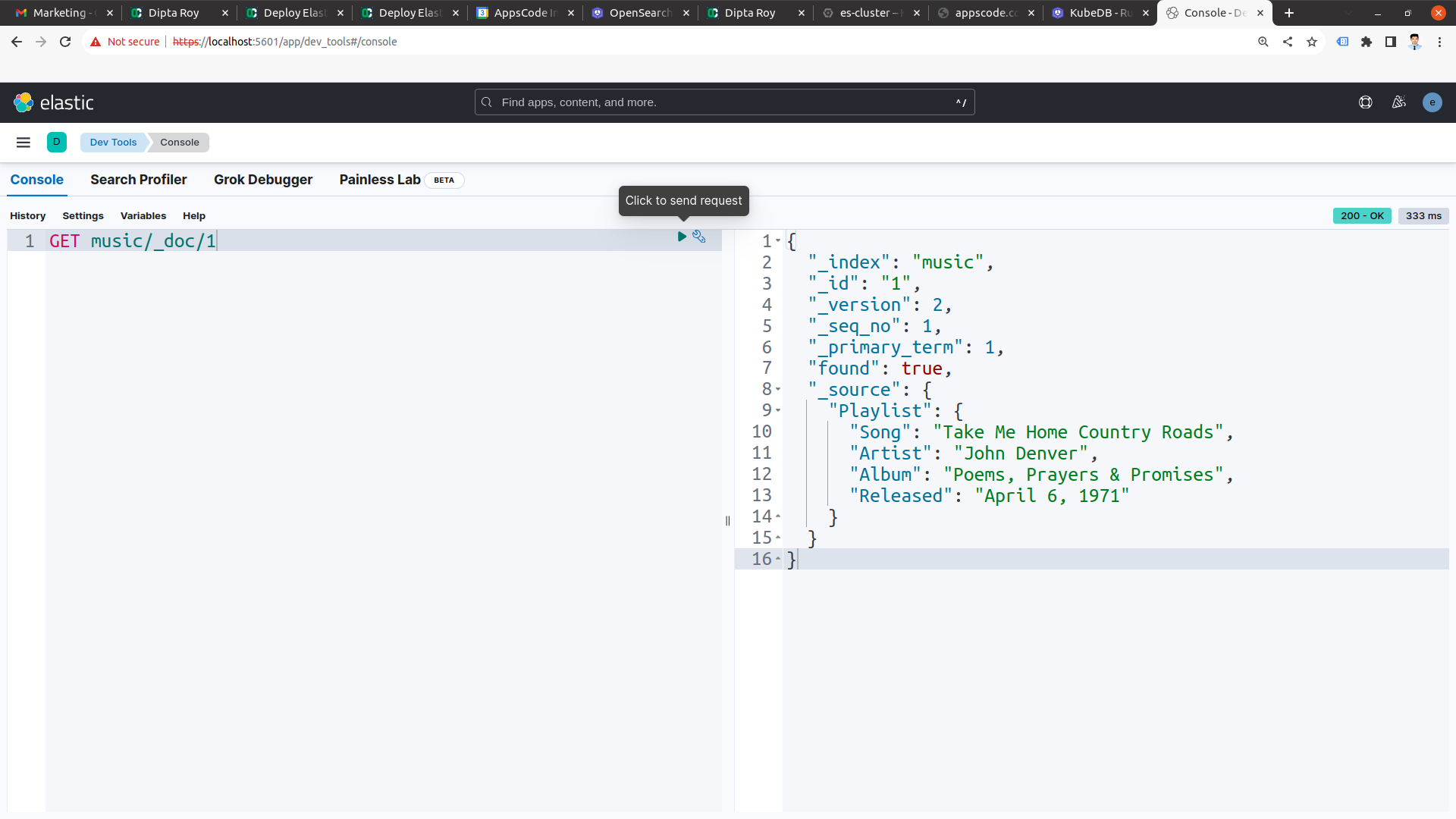The width and height of the screenshot is (1456, 819).
Task: Click the green D space selector icon
Action: 57,143
